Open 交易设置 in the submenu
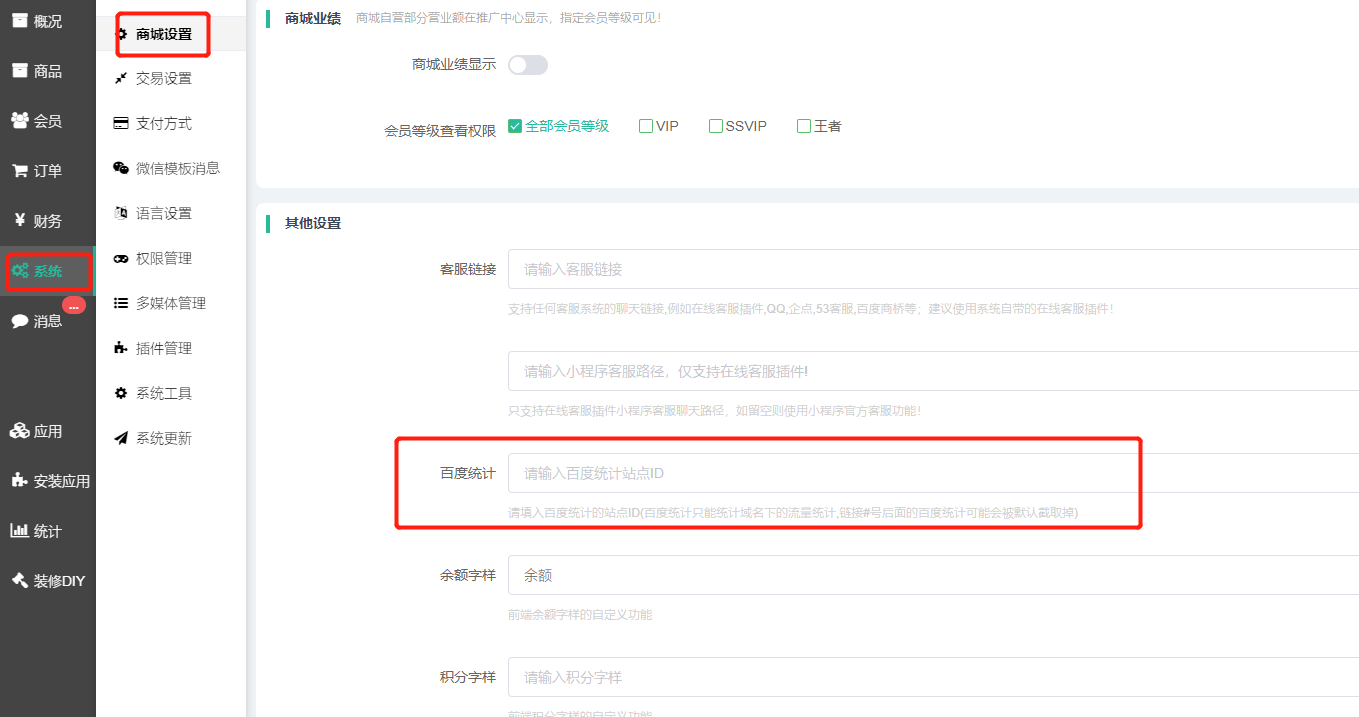 point(163,78)
